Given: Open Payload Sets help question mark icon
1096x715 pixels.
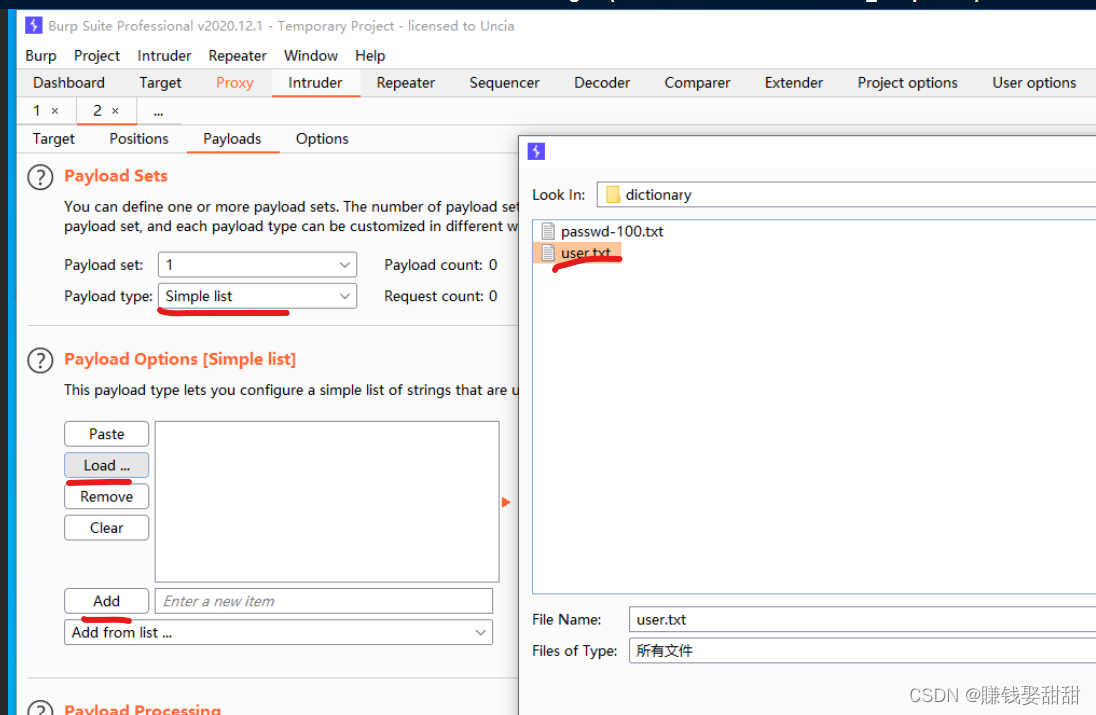Looking at the screenshot, I should 40,177.
